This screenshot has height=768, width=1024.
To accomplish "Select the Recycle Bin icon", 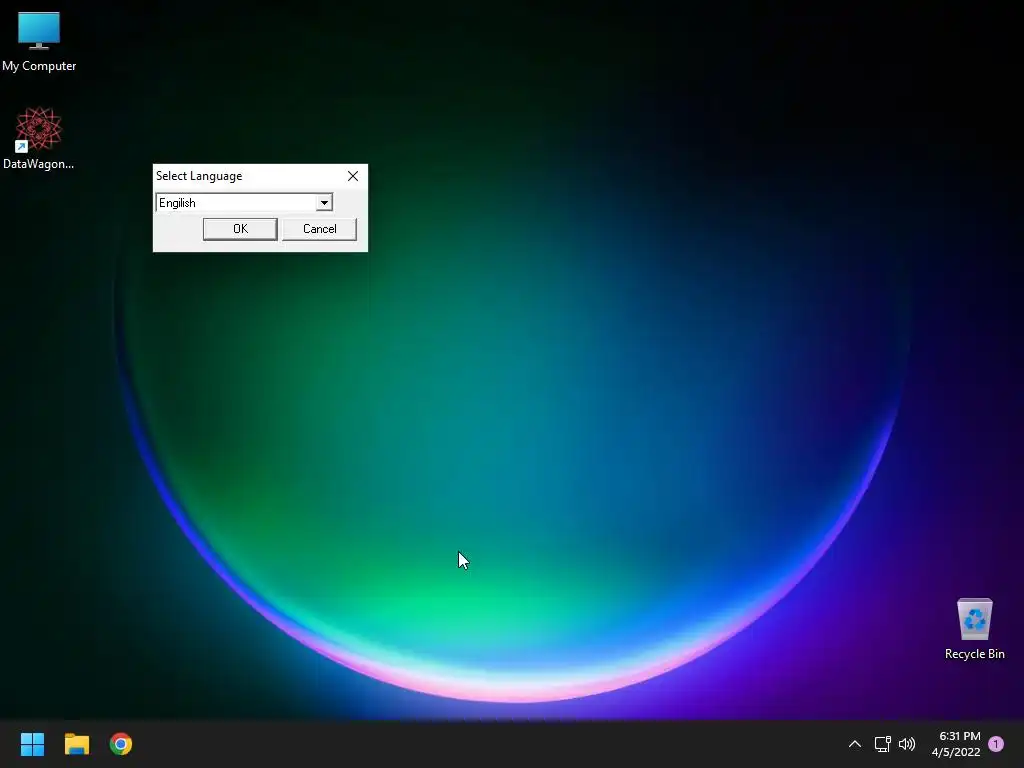I will pos(974,629).
